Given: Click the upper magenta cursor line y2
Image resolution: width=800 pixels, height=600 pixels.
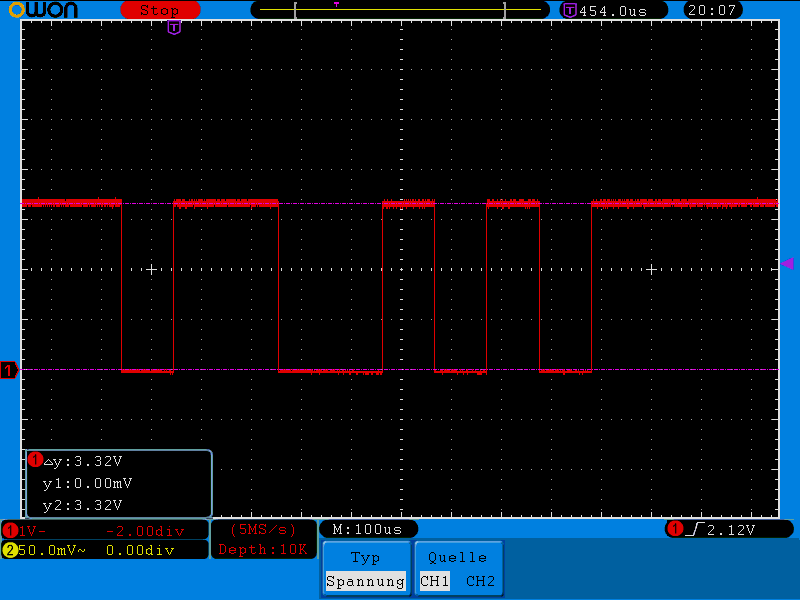Looking at the screenshot, I should 400,204.
